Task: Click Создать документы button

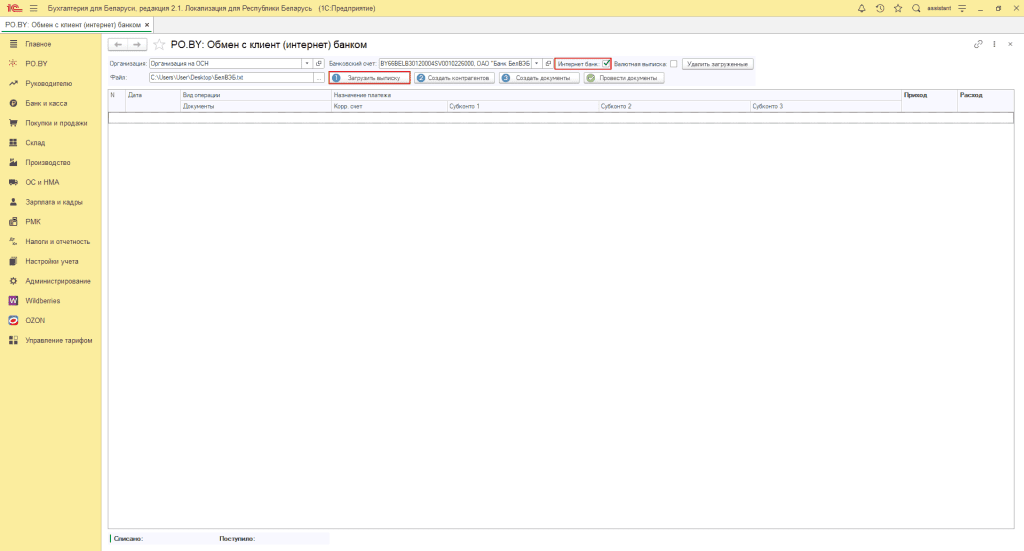Action: [x=540, y=78]
